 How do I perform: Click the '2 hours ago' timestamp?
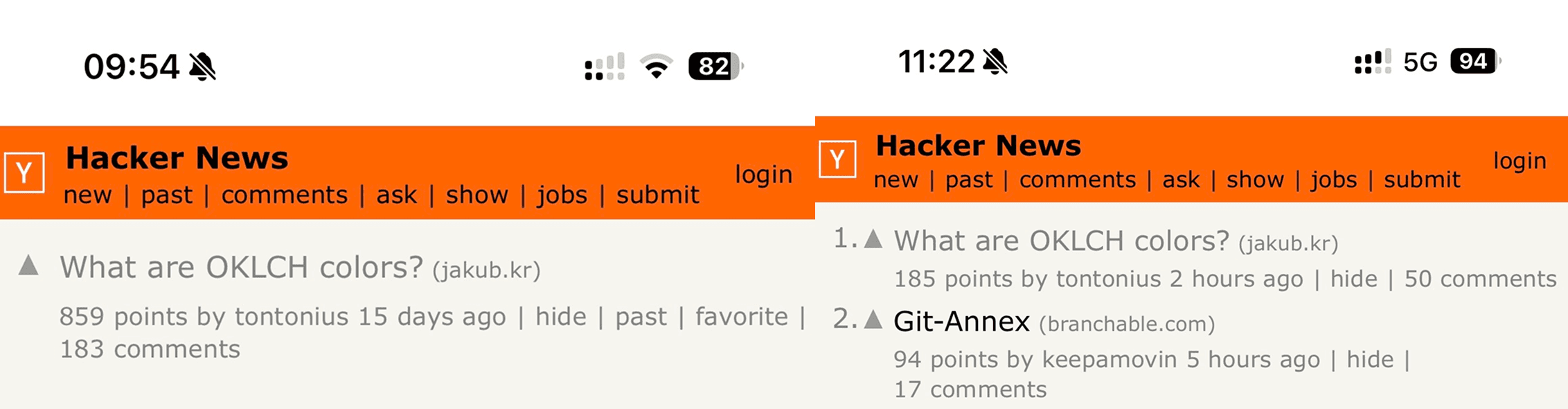click(1236, 279)
